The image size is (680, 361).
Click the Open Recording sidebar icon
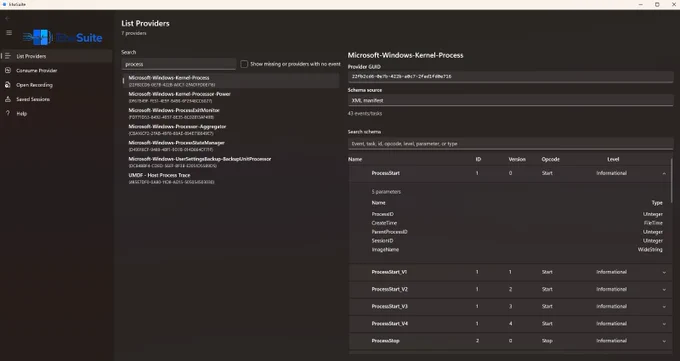(x=8, y=85)
